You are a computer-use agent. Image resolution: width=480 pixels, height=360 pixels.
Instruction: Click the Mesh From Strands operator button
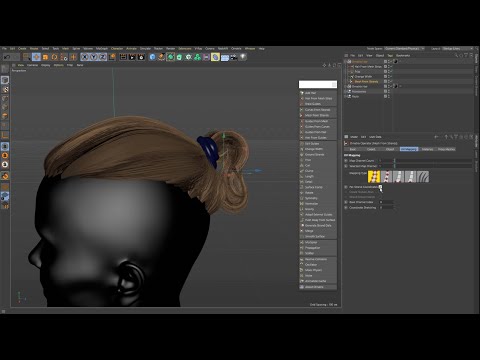[318, 115]
